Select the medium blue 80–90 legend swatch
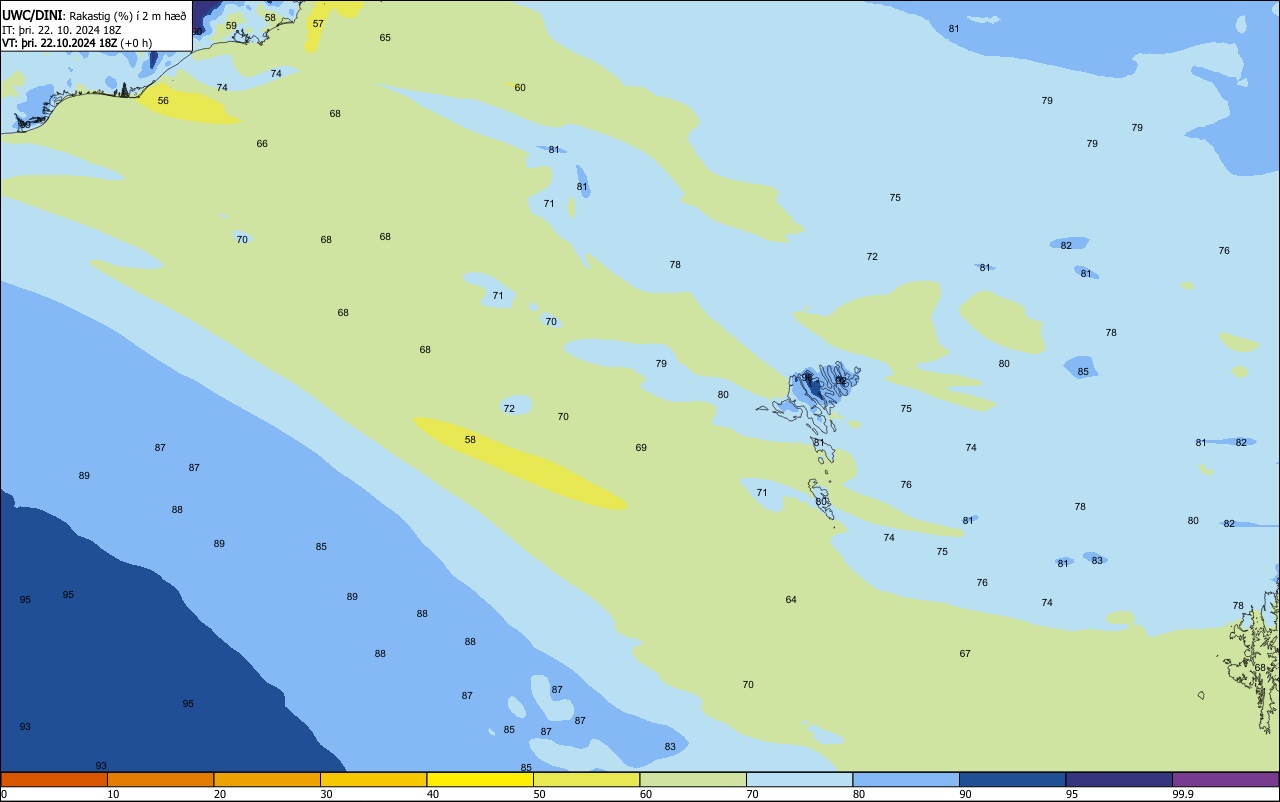Image resolution: width=1280 pixels, height=802 pixels. point(906,779)
